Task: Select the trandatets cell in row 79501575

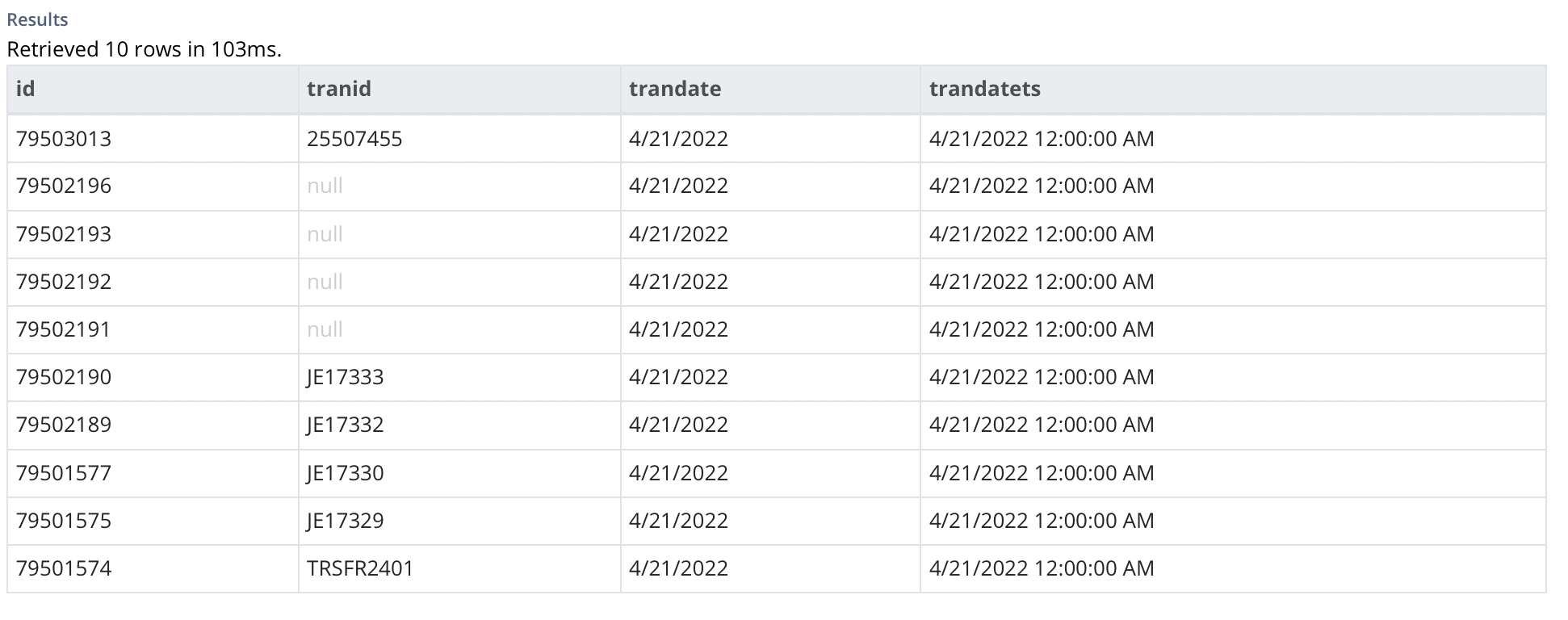Action: point(1042,521)
